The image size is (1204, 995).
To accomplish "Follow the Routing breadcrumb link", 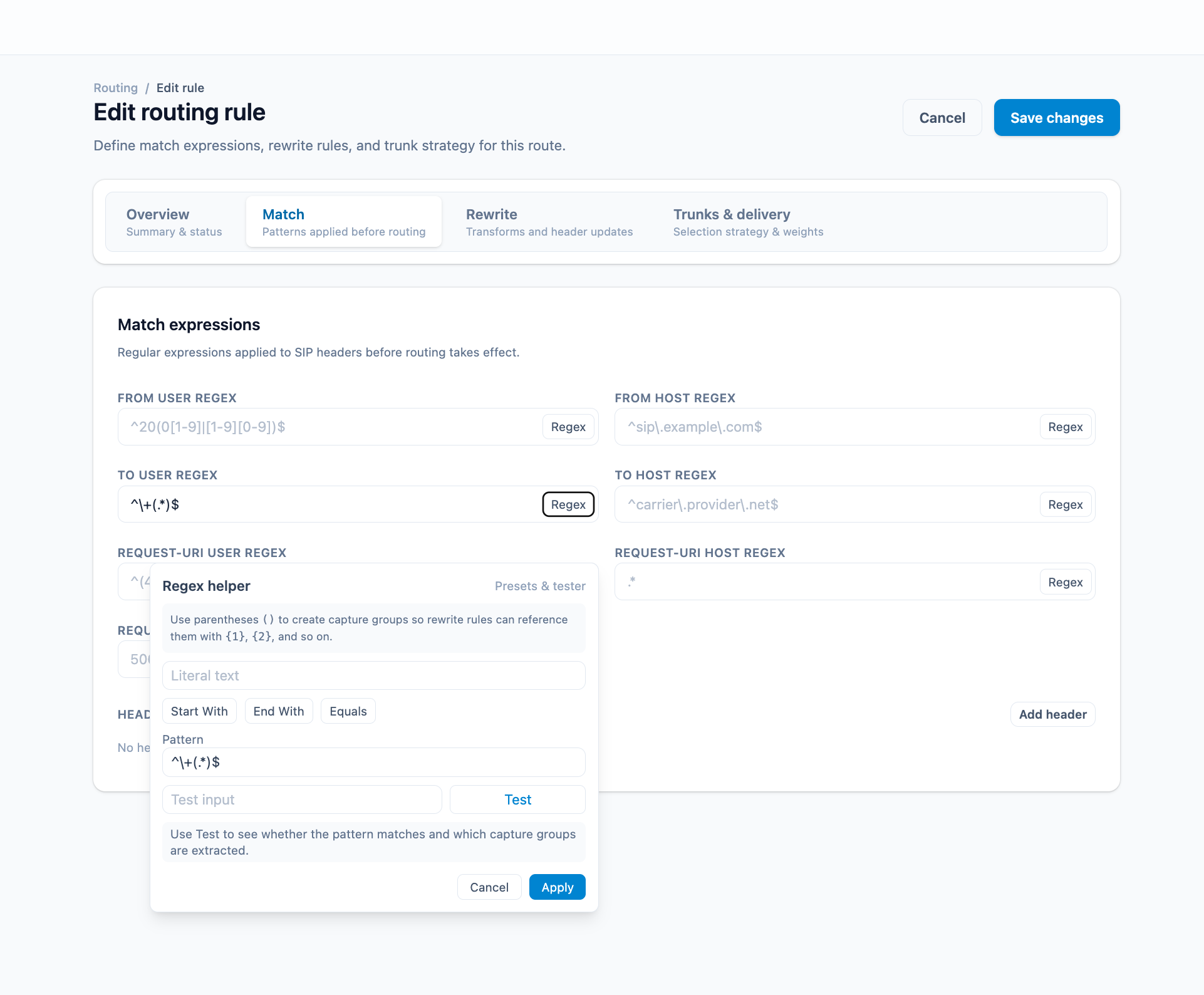I will (x=115, y=88).
